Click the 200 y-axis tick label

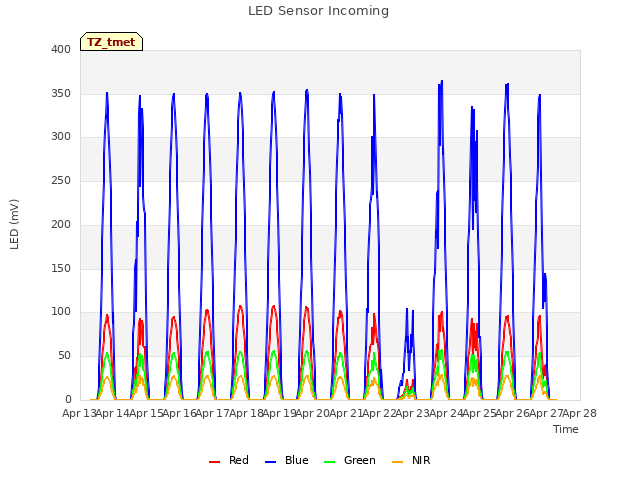tap(61, 224)
